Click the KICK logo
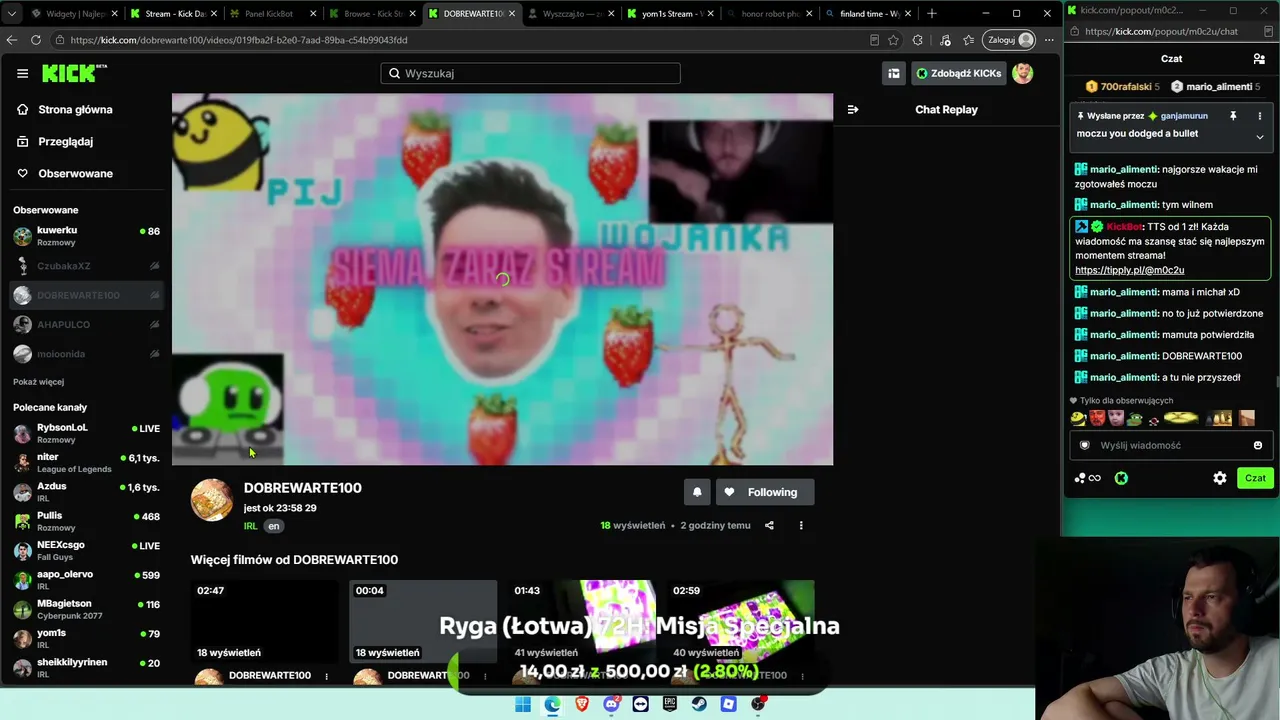 74,73
